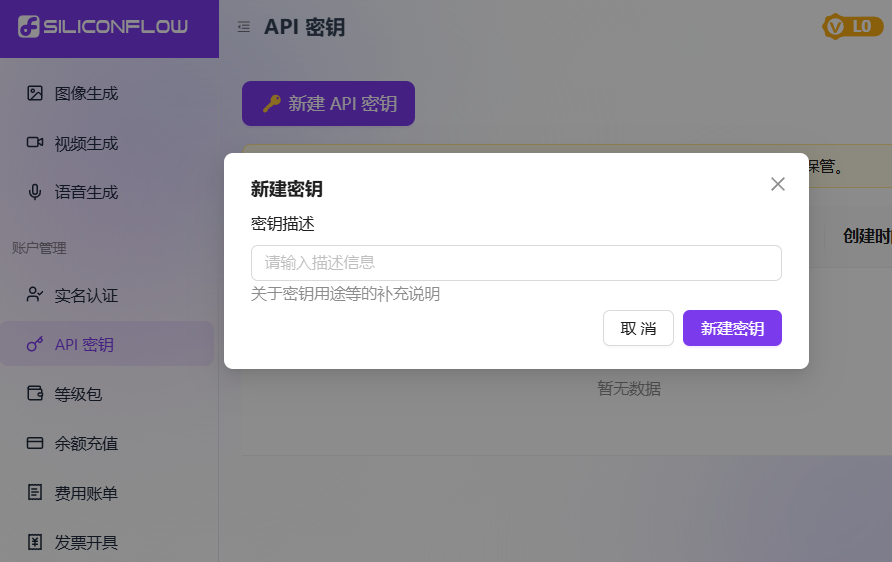Viewport: 892px width, 562px height.
Task: Click the API 密钥 key icon in the sidebar
Action: click(35, 345)
